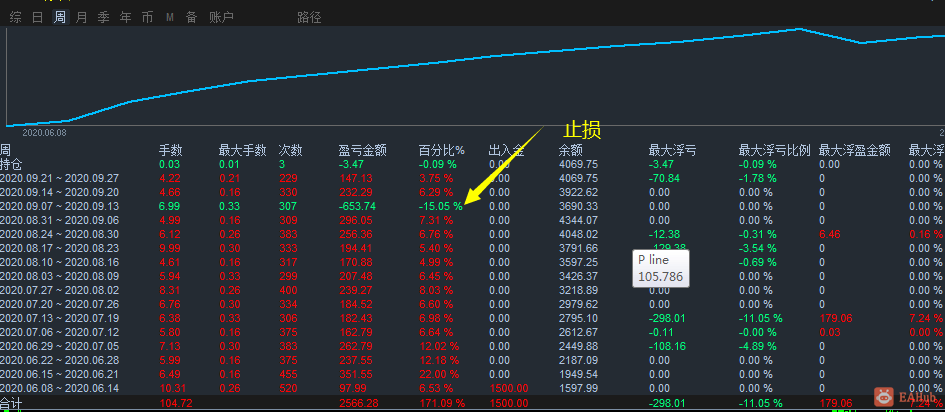Open the M tab
The image size is (945, 412).
click(170, 17)
